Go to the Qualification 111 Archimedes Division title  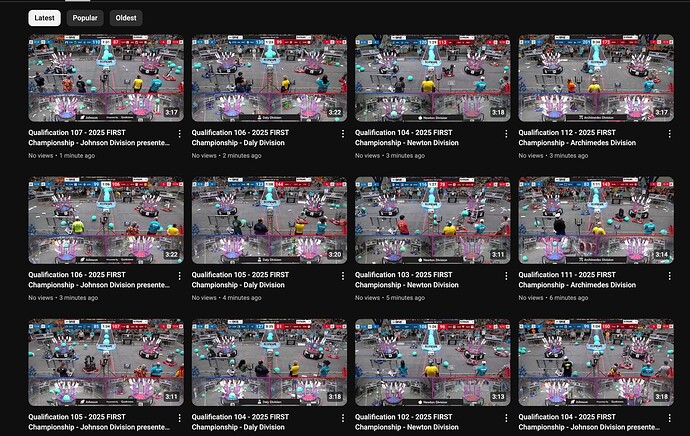click(x=577, y=280)
